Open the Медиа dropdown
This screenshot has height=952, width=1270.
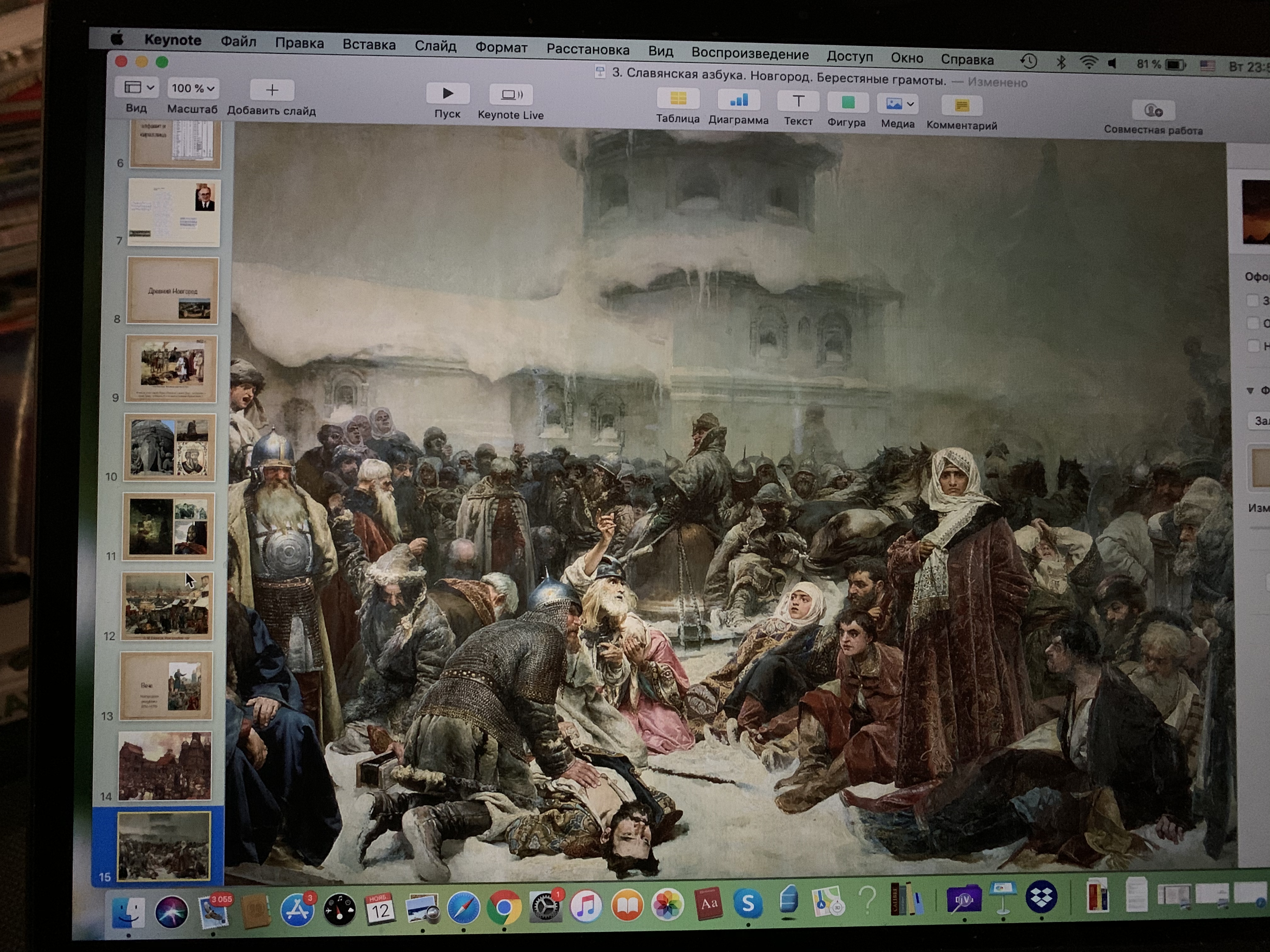point(899,105)
